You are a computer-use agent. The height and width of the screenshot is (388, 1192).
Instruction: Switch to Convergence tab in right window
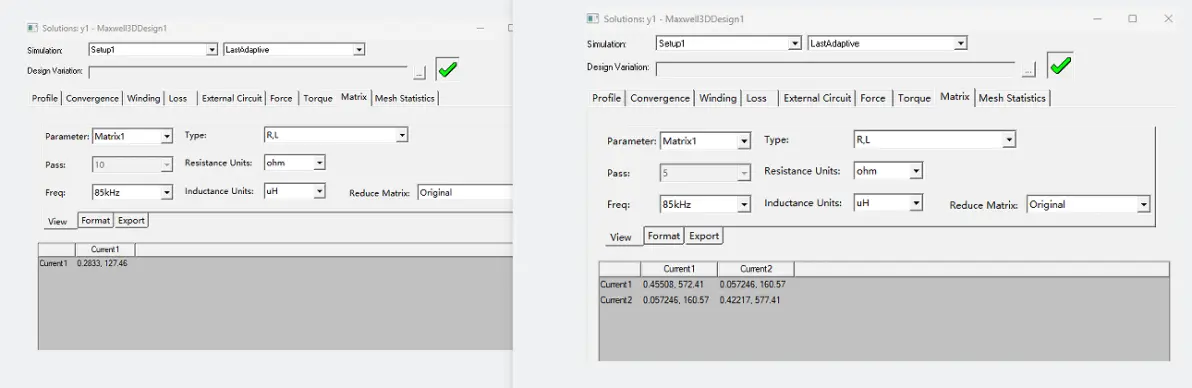point(660,98)
